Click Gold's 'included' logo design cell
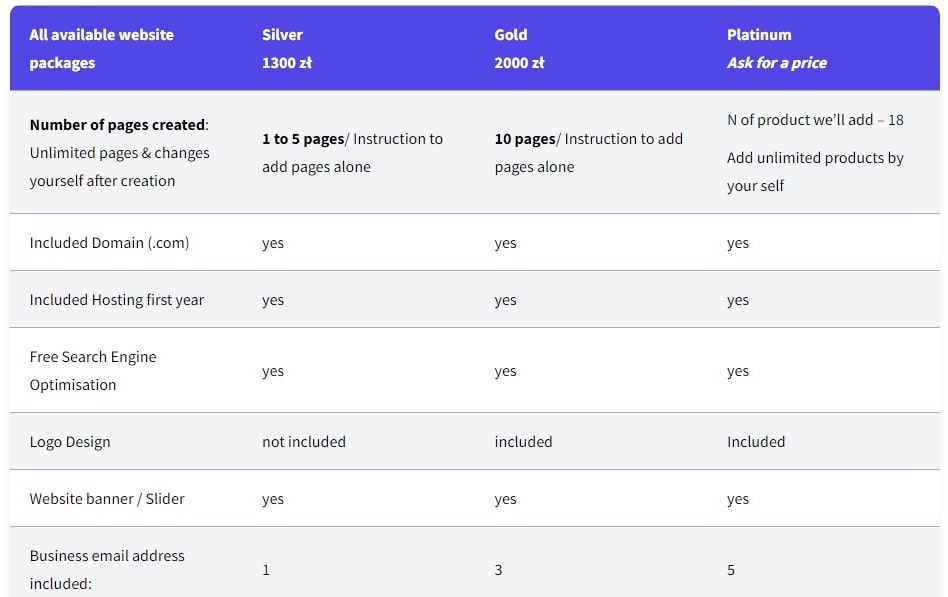Screen dimensions: 948x597 point(523,442)
